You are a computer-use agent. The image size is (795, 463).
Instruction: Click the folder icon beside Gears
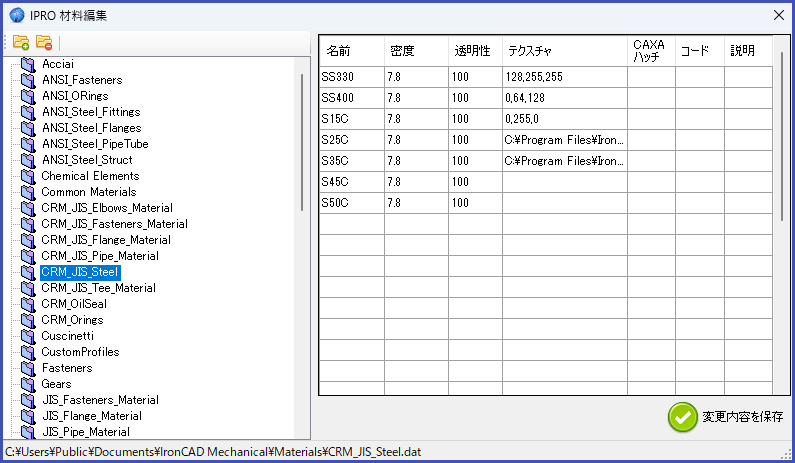(28, 384)
